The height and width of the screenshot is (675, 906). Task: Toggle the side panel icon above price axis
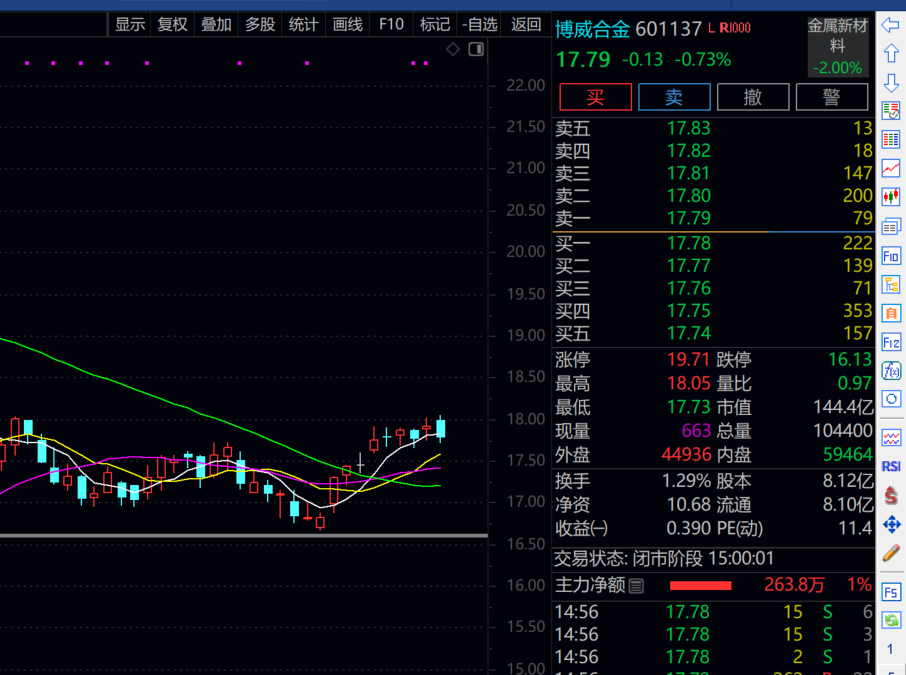(x=476, y=50)
